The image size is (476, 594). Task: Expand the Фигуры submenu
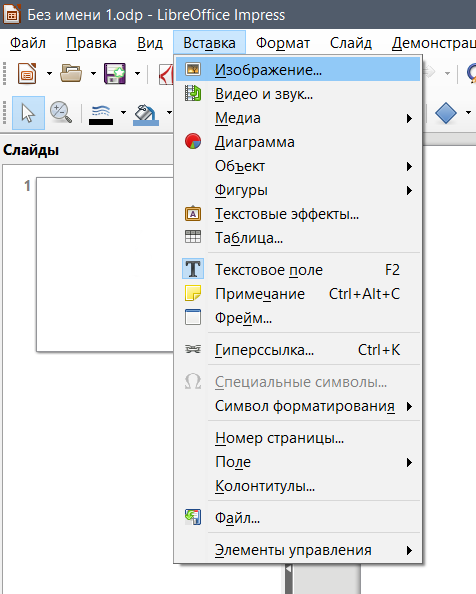298,190
